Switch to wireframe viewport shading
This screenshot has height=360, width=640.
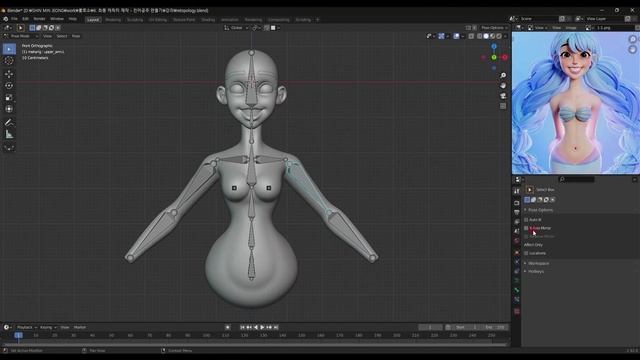[479, 36]
